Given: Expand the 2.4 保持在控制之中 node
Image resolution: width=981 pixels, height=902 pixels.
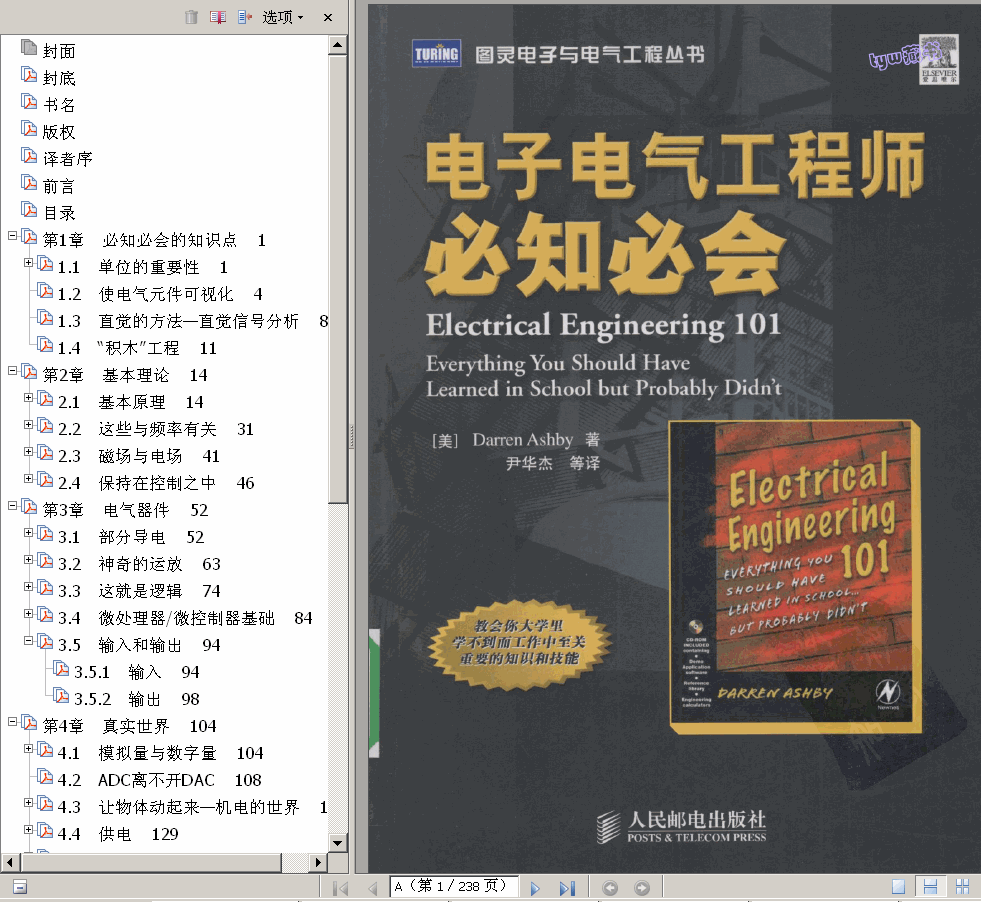Looking at the screenshot, I should 28,479.
